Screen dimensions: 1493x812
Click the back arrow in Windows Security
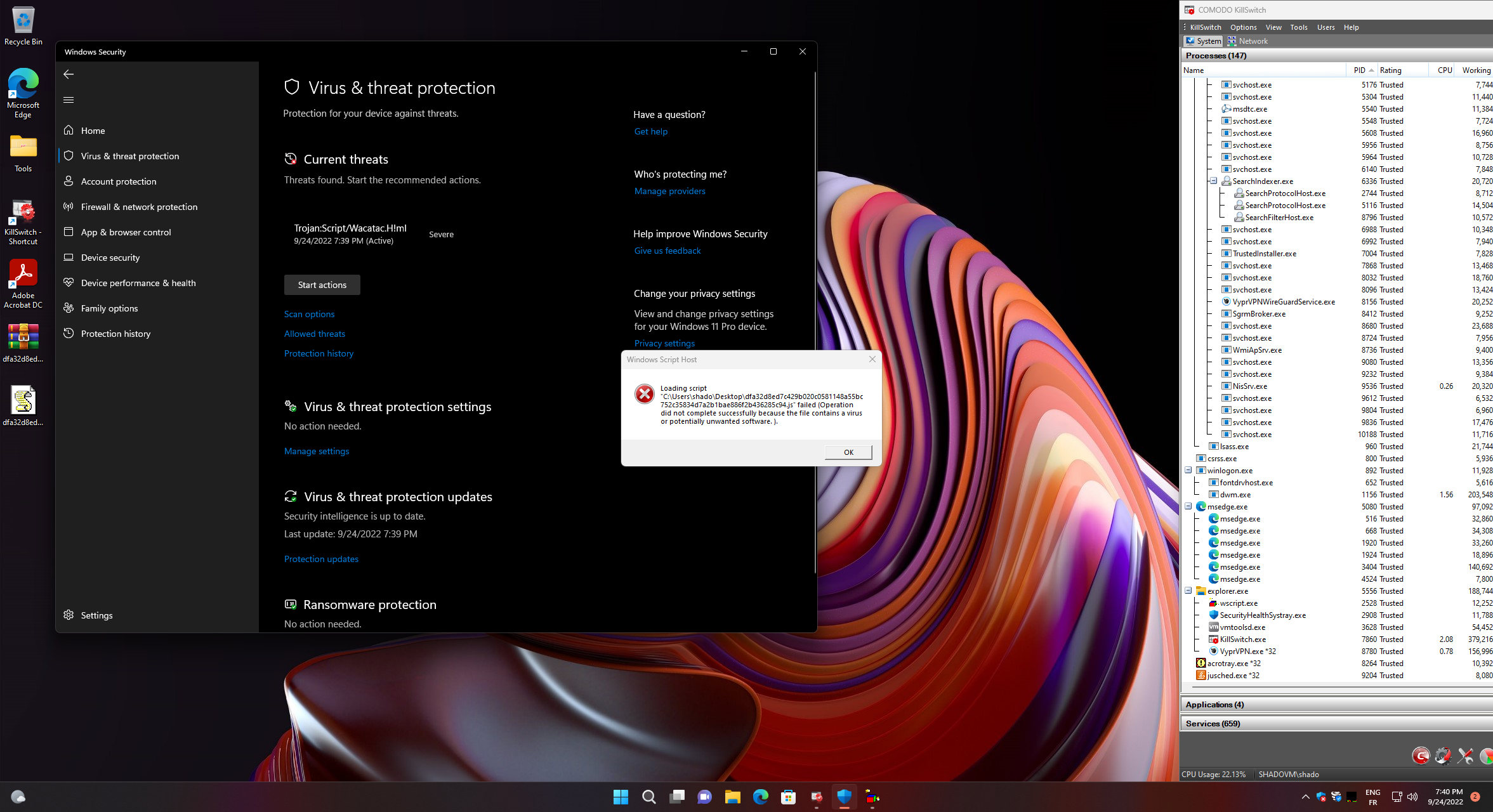(69, 74)
